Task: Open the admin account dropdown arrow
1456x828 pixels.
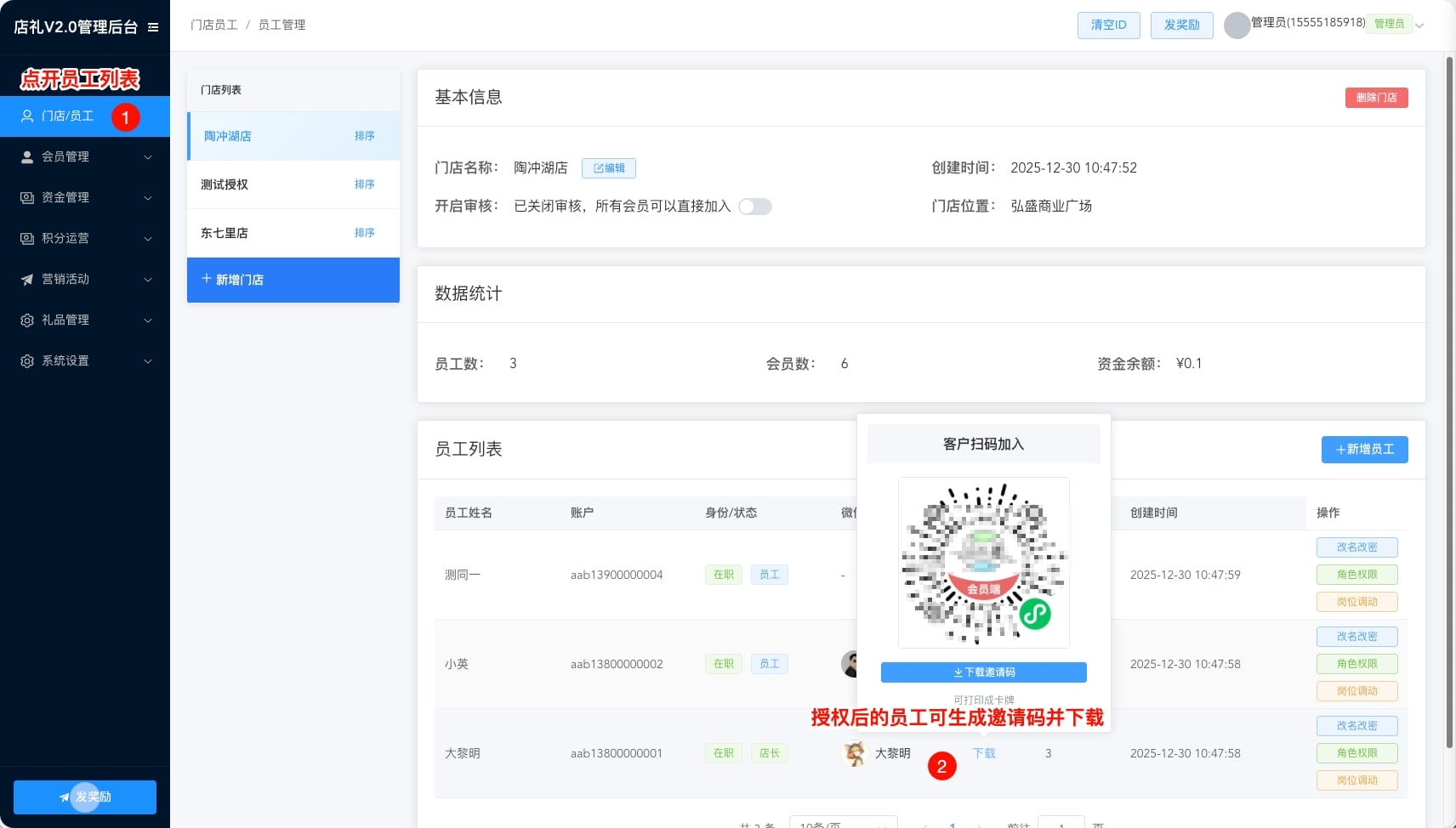Action: tap(1419, 26)
